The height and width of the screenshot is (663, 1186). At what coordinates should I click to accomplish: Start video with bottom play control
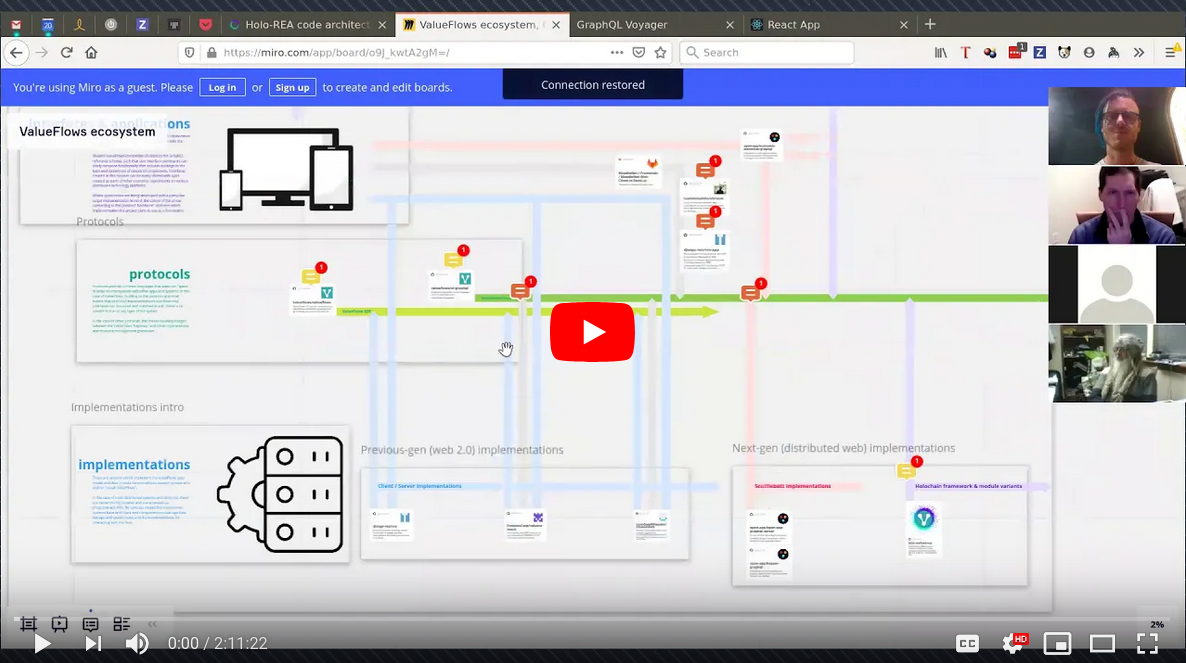pyautogui.click(x=42, y=643)
